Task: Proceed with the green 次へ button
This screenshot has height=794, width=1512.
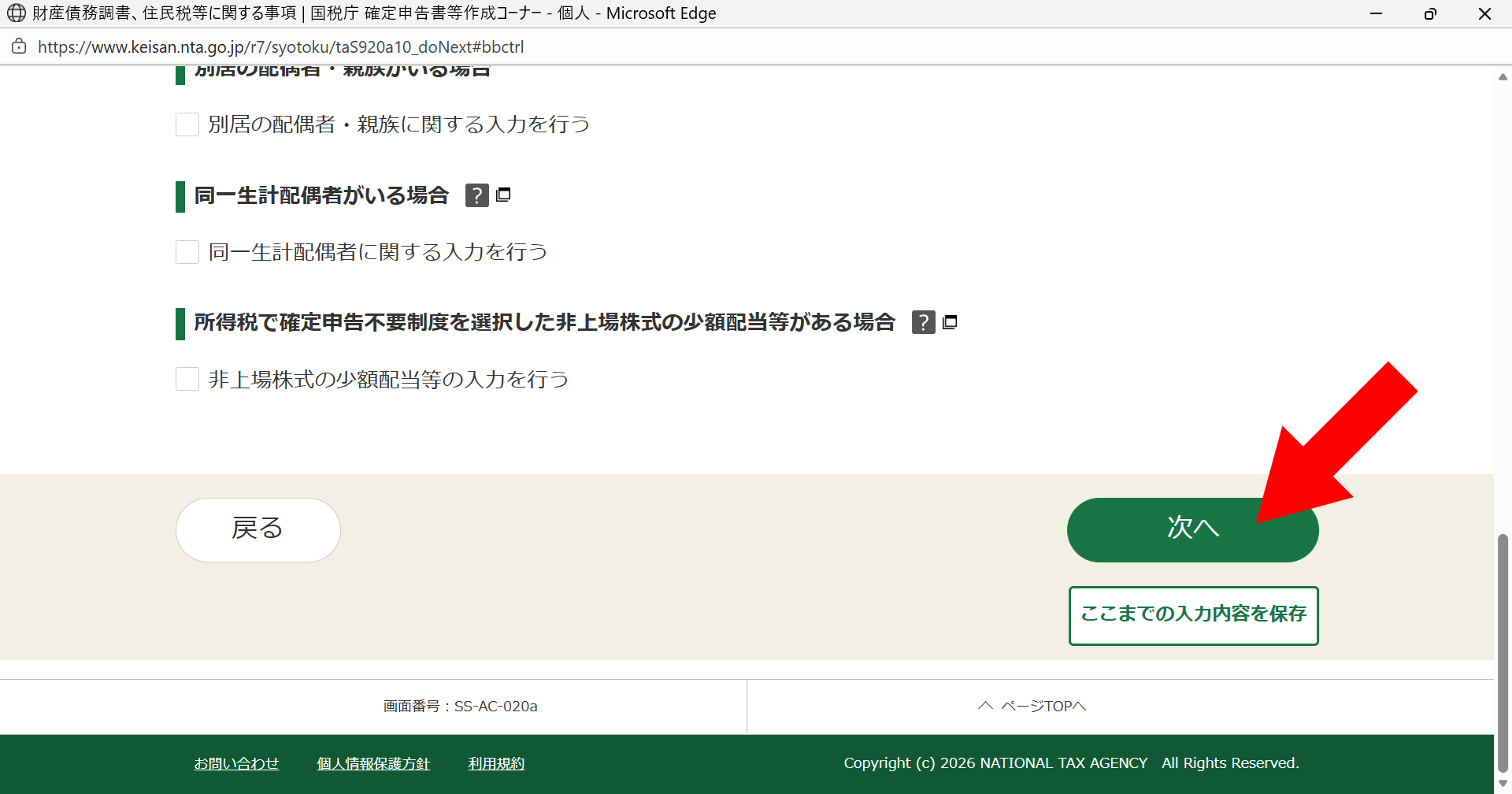Action: tap(1191, 529)
